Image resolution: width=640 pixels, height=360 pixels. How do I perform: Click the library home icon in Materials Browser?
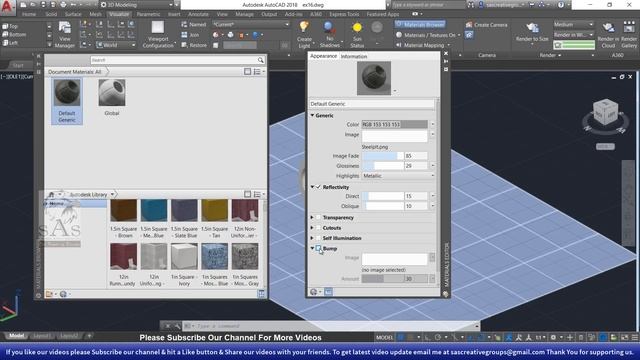[51, 195]
